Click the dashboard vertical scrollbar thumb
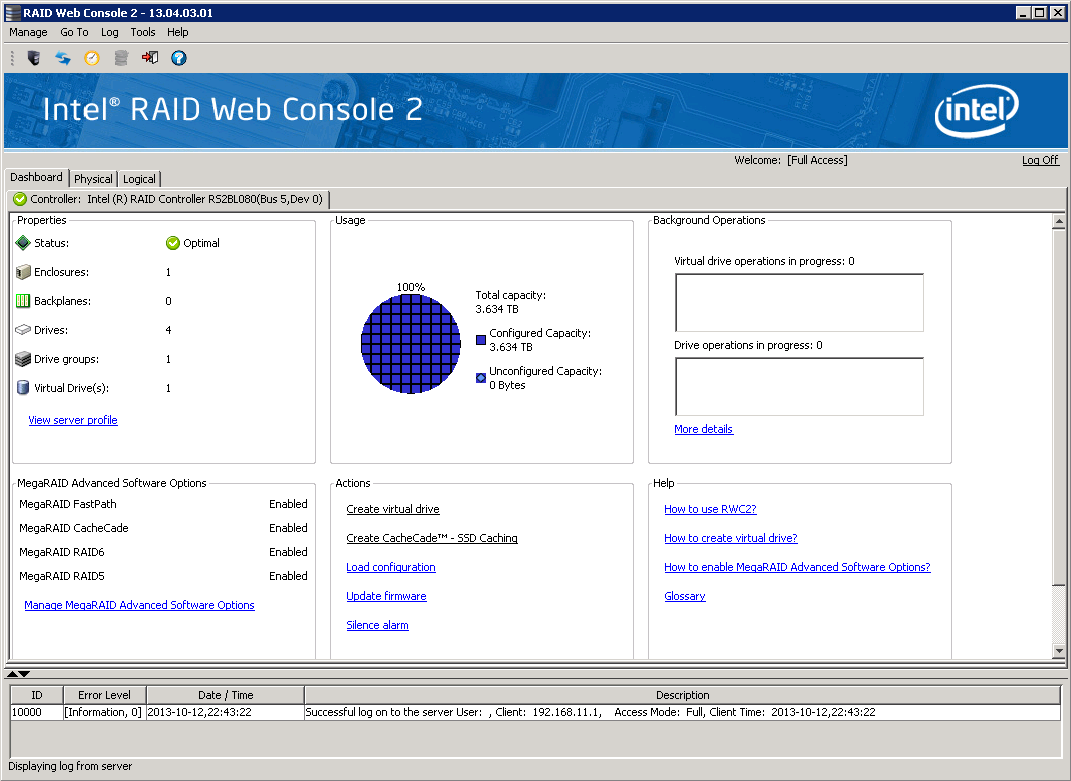The width and height of the screenshot is (1071, 781). tap(1059, 407)
